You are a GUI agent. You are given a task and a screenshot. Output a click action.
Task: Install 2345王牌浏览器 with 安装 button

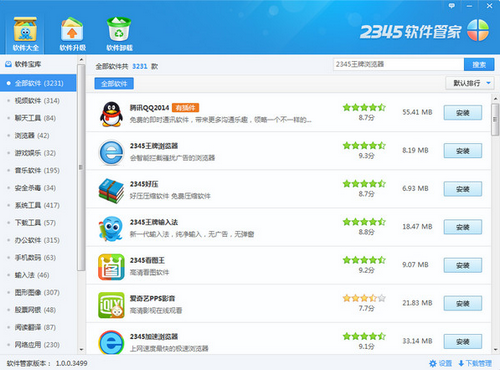point(463,151)
